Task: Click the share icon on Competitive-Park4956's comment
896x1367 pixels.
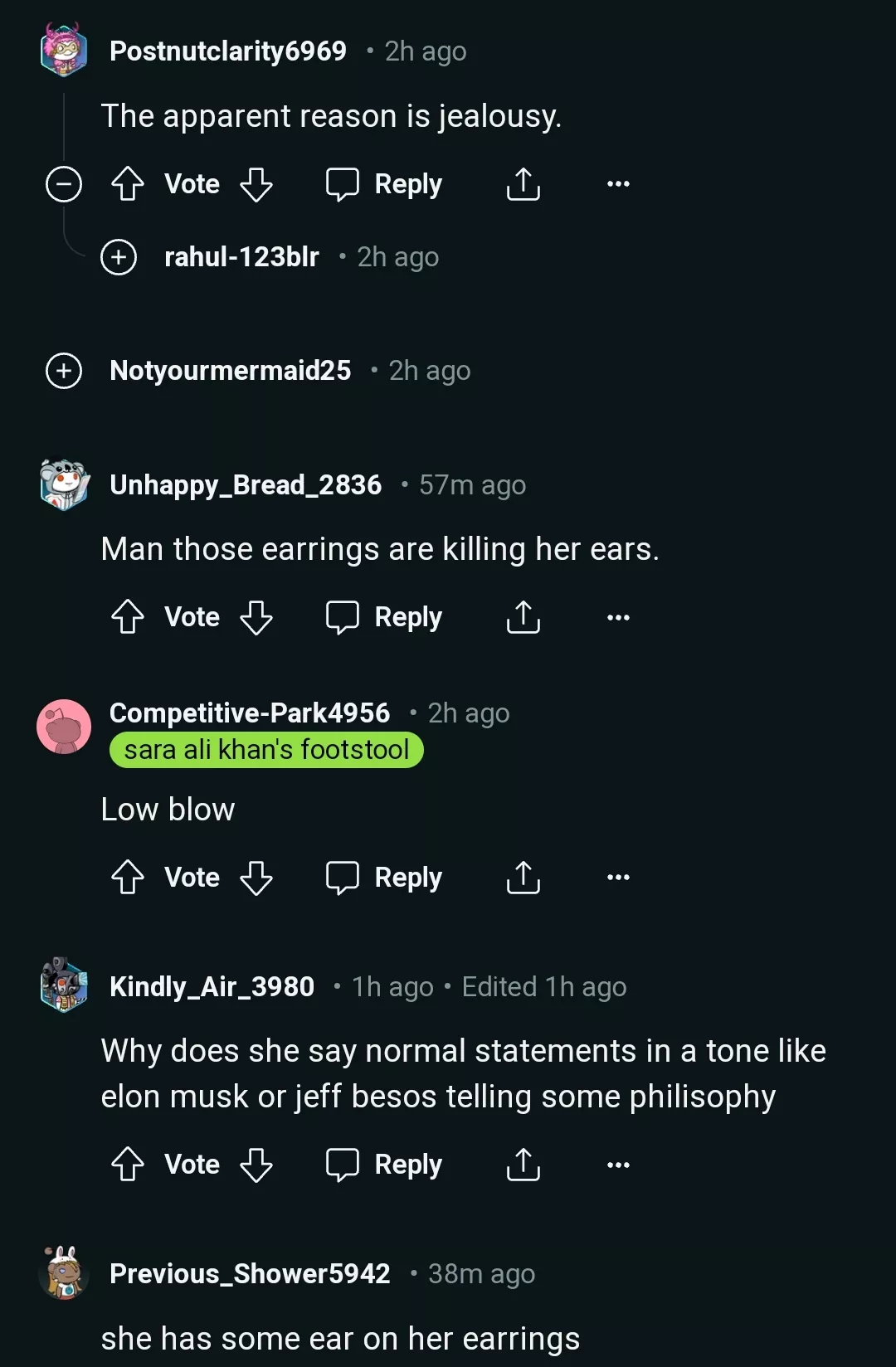Action: click(x=522, y=877)
